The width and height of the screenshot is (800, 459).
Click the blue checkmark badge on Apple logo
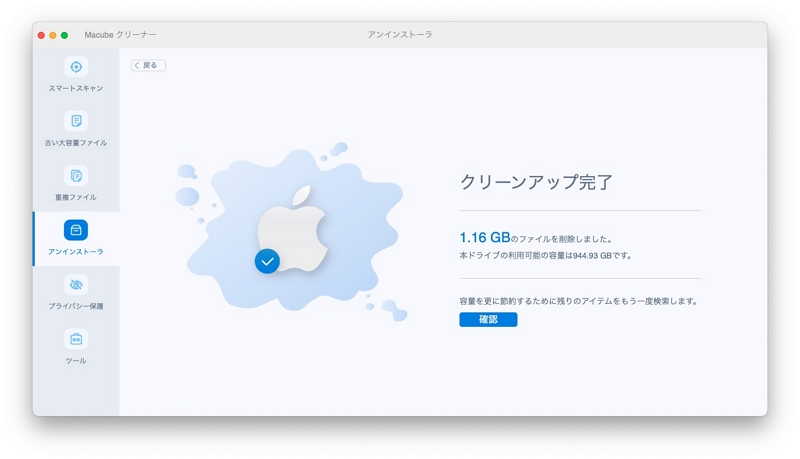click(267, 261)
